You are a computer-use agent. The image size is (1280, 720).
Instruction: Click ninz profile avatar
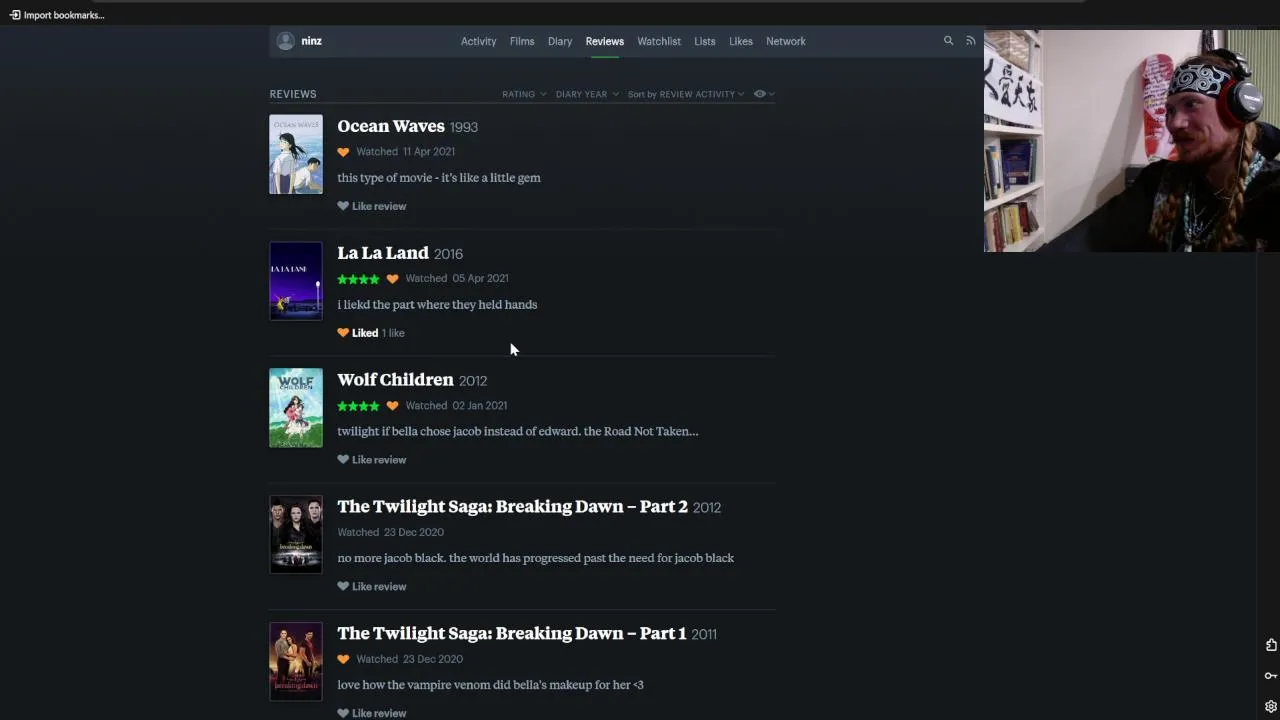click(x=285, y=41)
